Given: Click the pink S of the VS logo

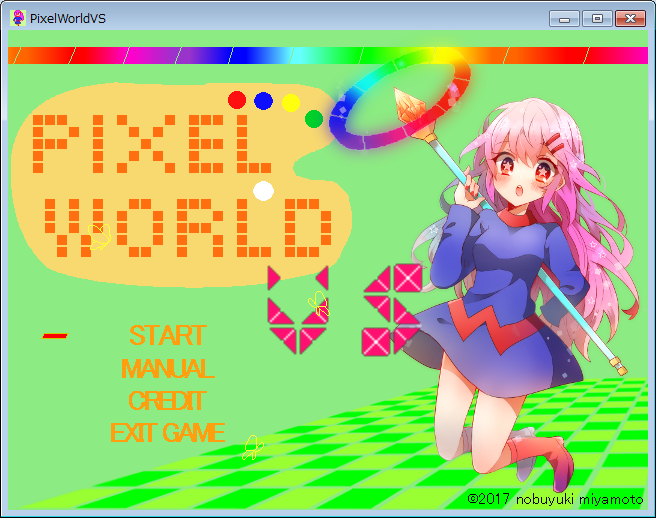Looking at the screenshot, I should [x=392, y=310].
